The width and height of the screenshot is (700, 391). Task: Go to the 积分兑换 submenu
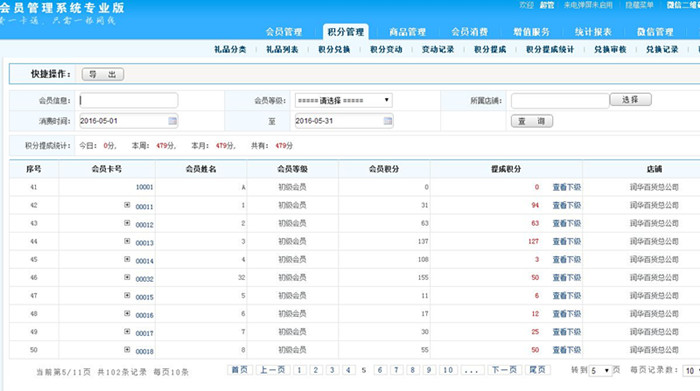click(334, 50)
